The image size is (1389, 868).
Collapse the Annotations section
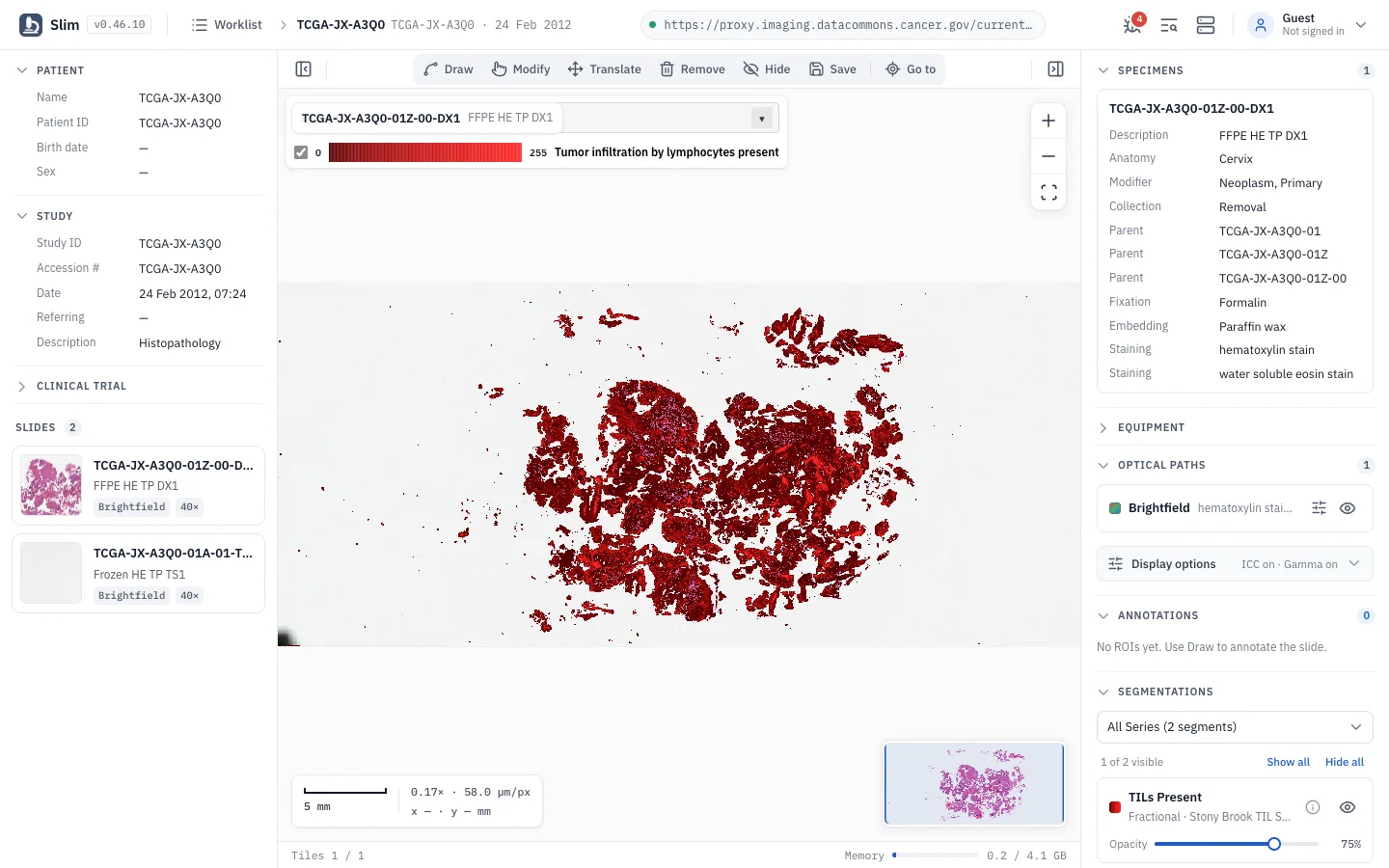(1103, 615)
